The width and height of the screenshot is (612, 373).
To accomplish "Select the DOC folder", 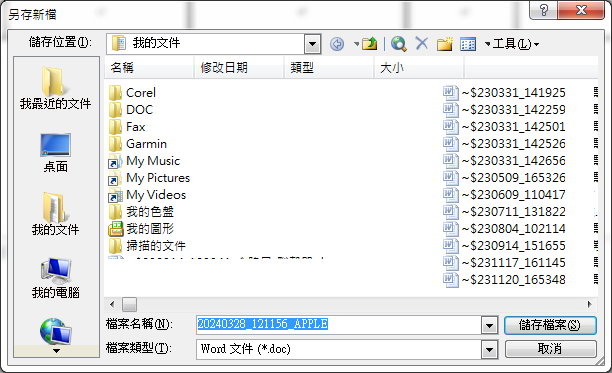I will [x=131, y=110].
